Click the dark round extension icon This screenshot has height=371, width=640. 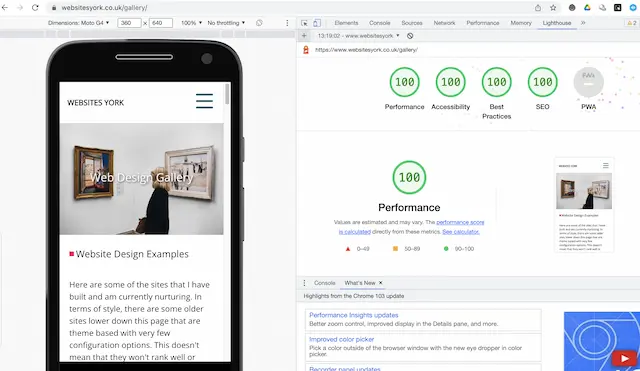[572, 8]
